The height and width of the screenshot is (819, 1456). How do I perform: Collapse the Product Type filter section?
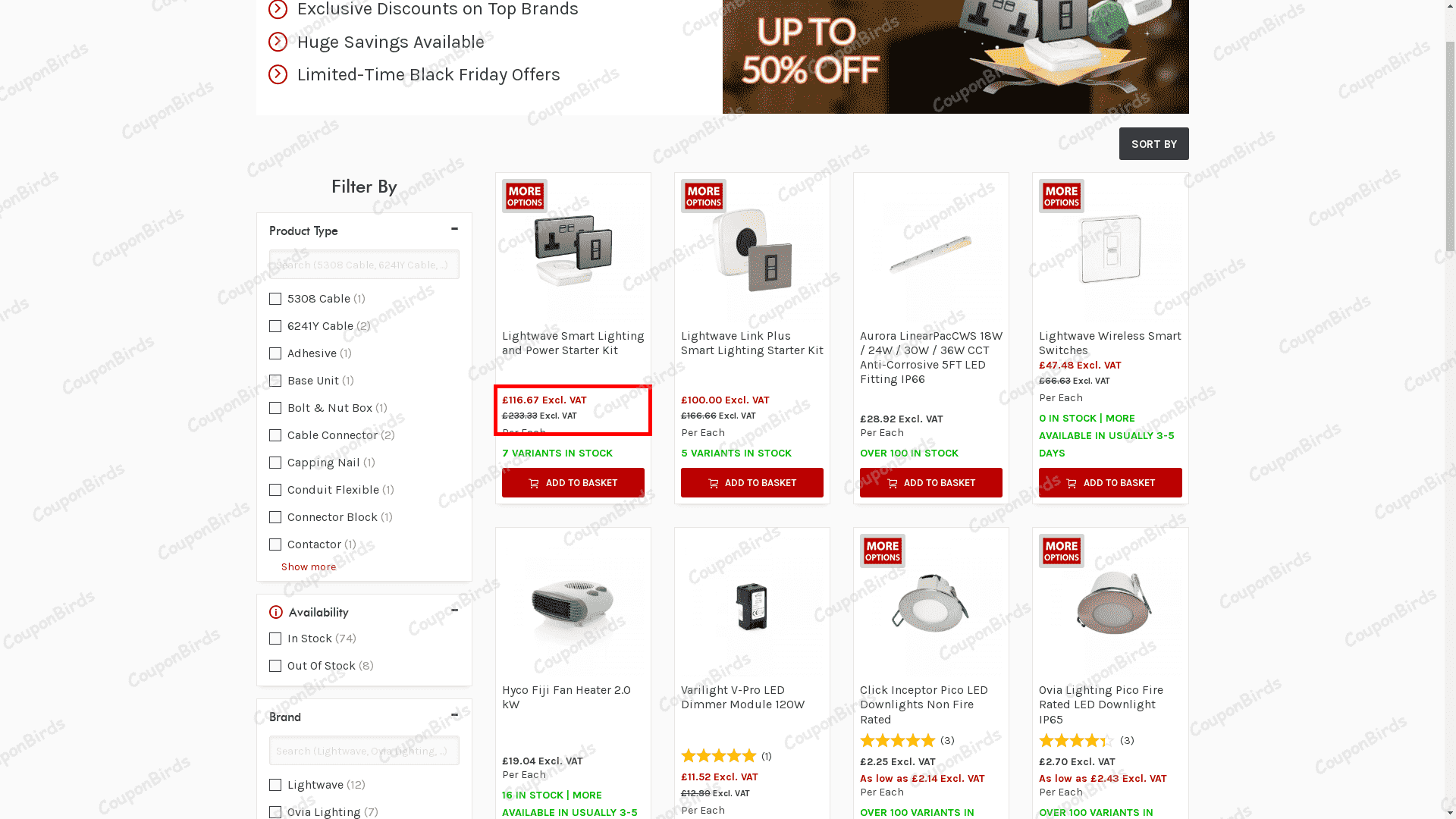click(454, 229)
